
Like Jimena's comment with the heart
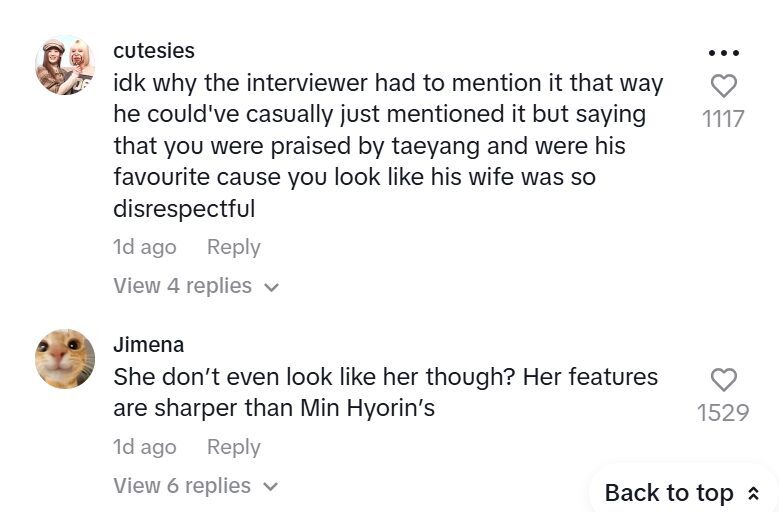pos(723,379)
